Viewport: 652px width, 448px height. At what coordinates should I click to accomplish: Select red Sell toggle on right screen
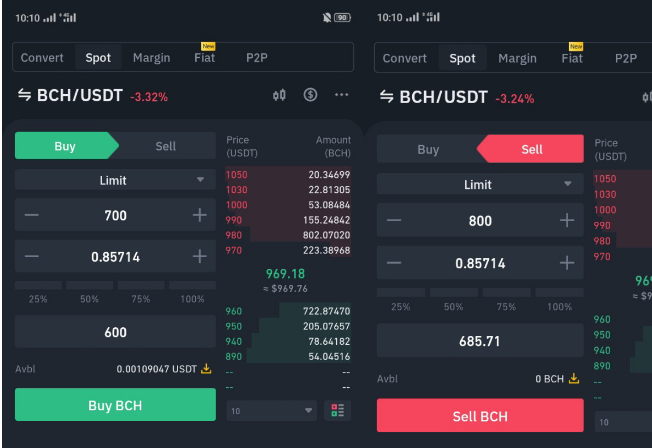click(x=531, y=149)
